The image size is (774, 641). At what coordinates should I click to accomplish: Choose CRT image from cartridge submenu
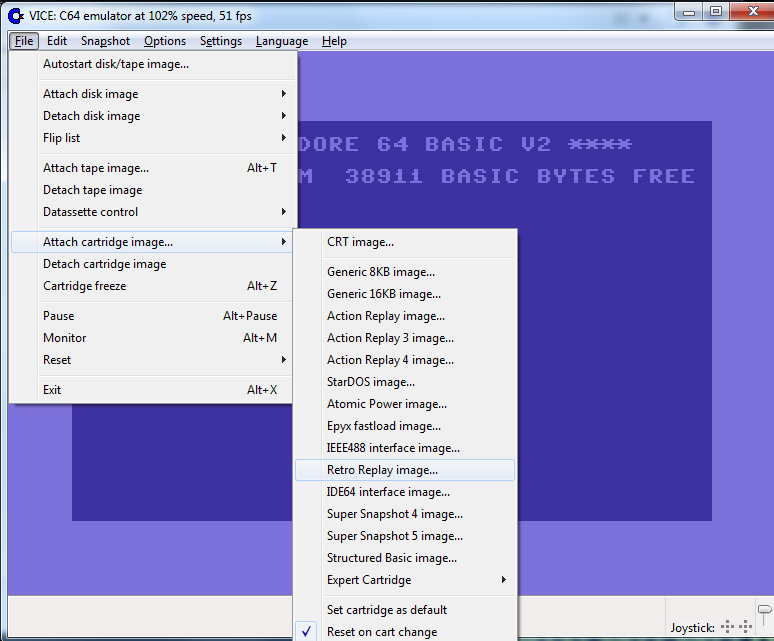pyautogui.click(x=360, y=242)
